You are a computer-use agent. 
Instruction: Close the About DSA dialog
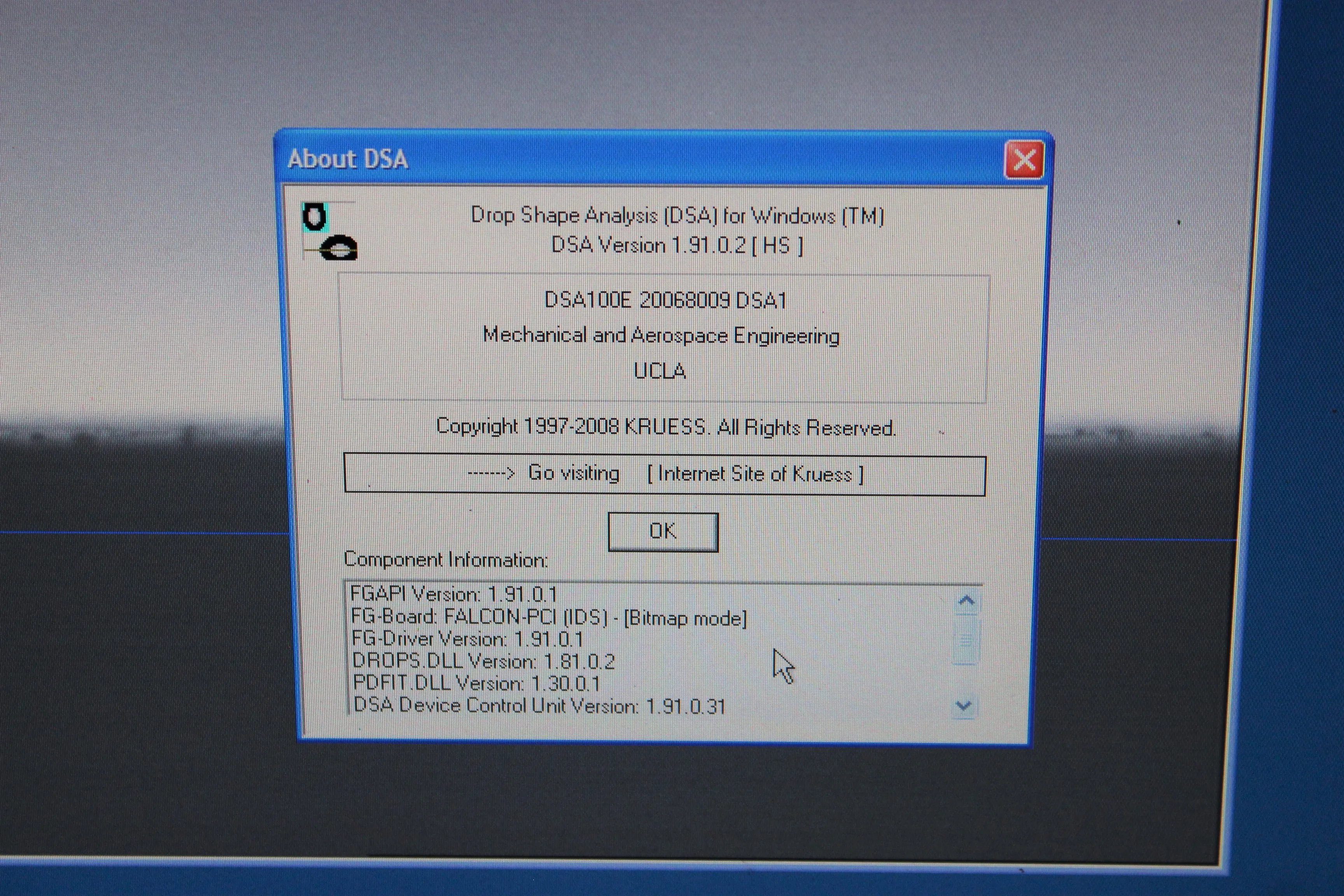[1024, 159]
